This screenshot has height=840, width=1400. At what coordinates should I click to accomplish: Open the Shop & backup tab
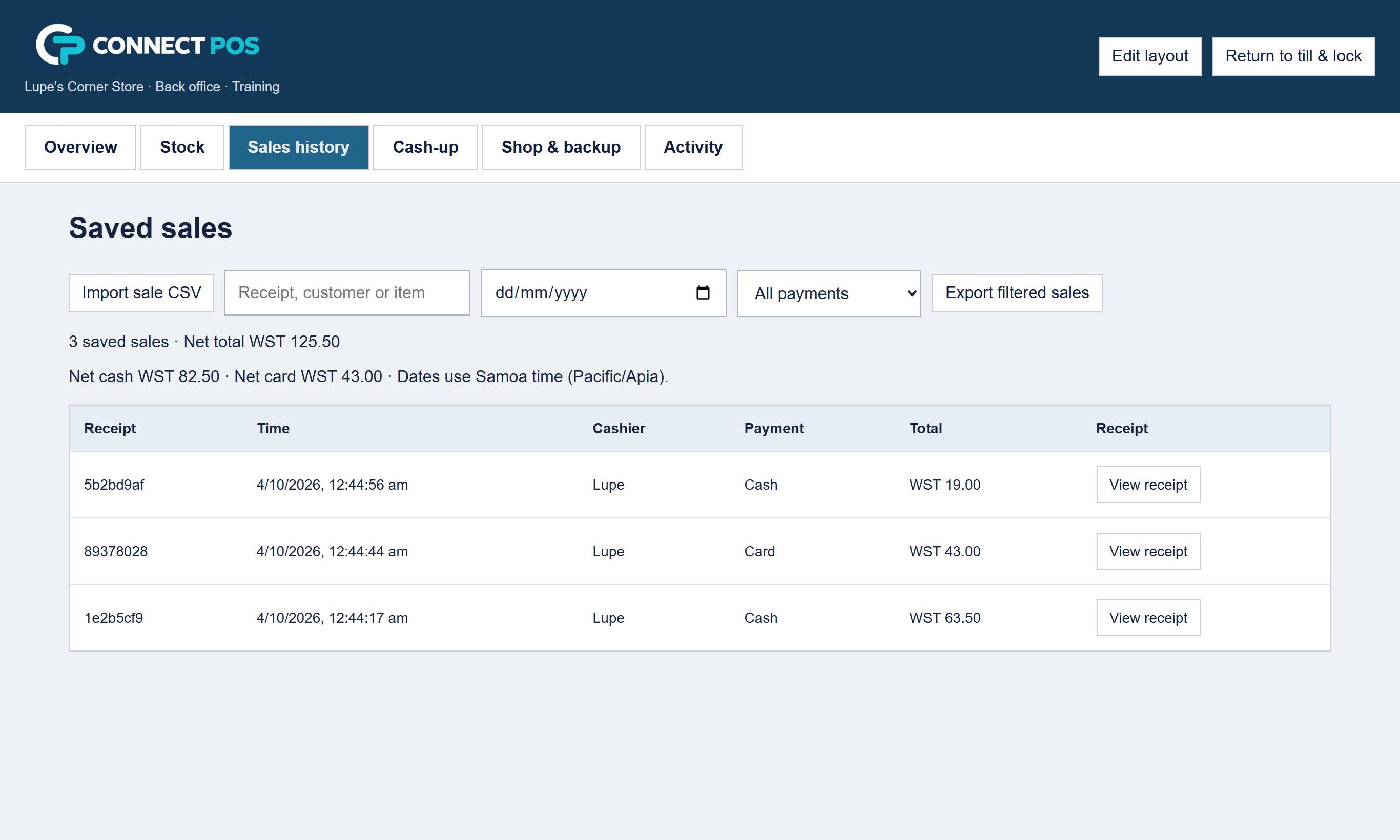[561, 147]
